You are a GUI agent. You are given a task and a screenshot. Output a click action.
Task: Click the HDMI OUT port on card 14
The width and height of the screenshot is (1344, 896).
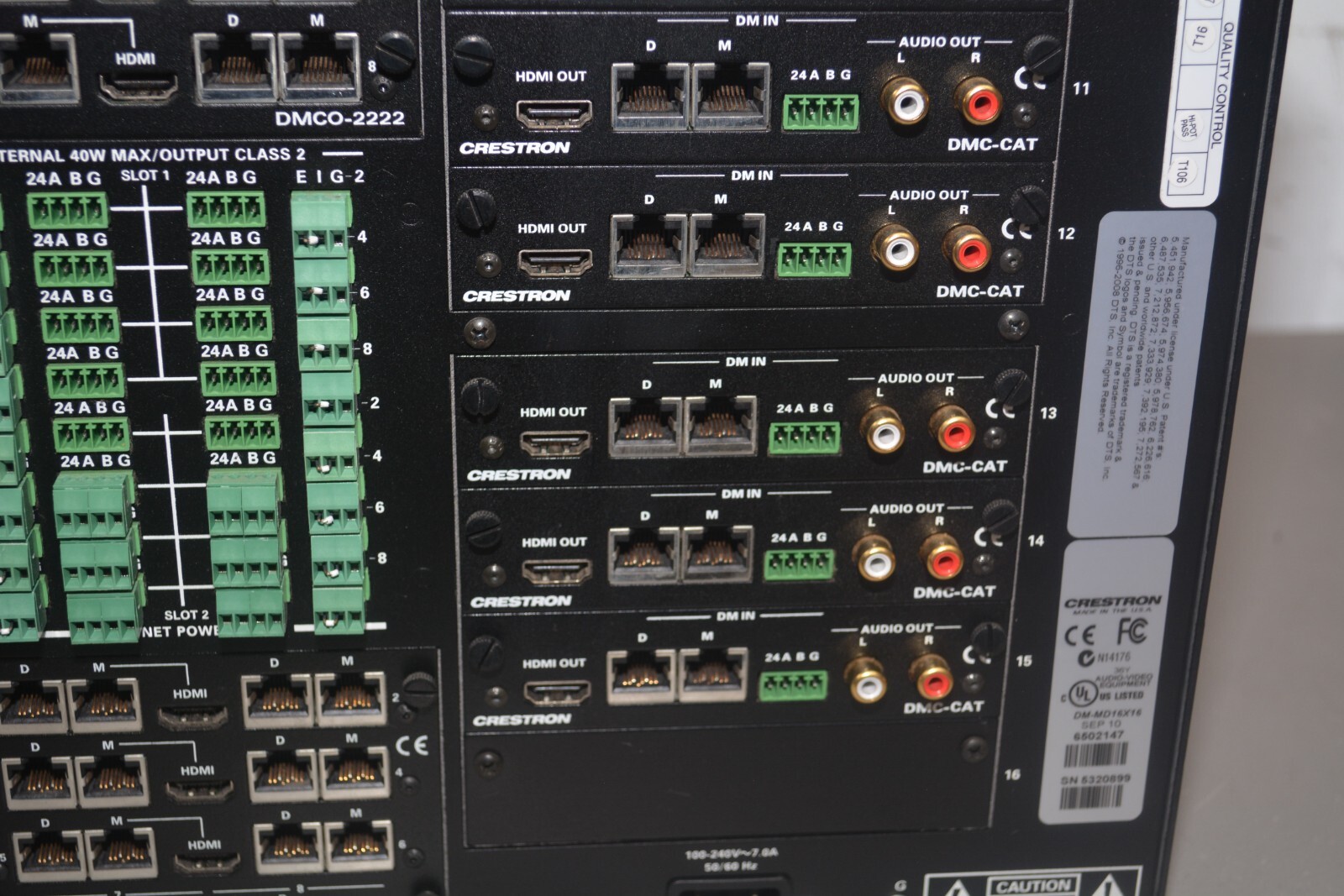point(556,572)
